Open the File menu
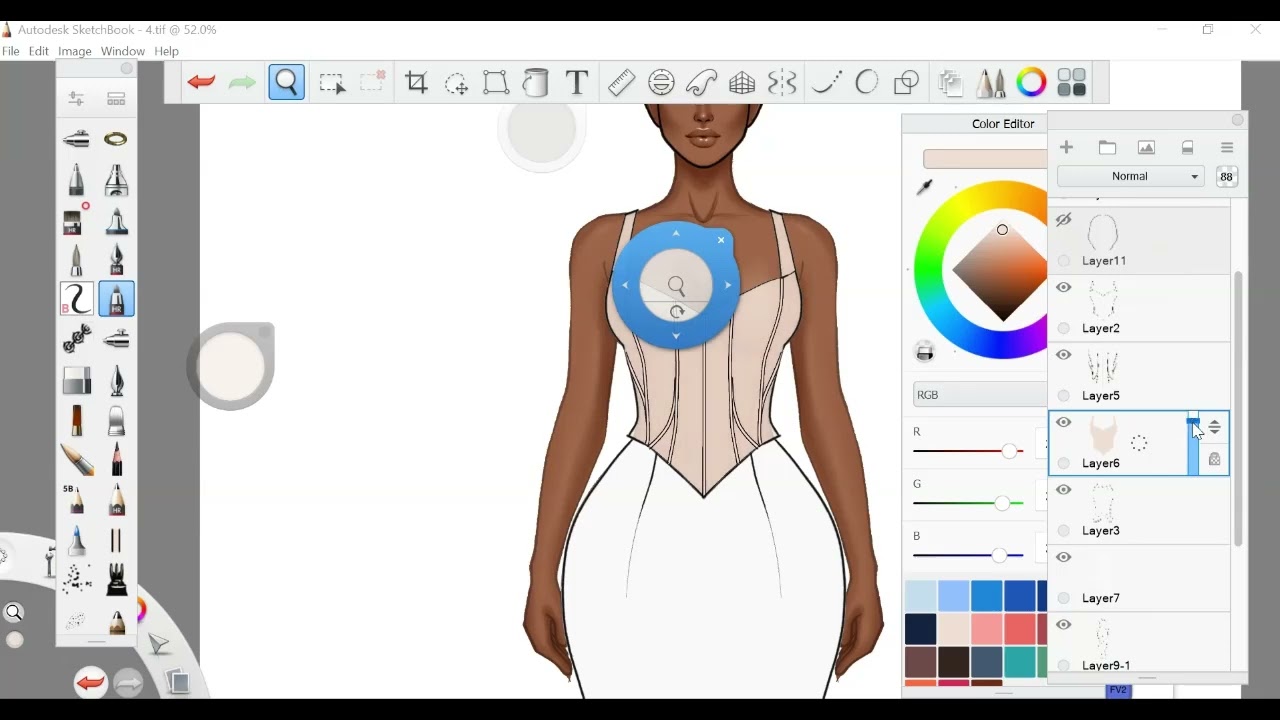The width and height of the screenshot is (1280, 720). [x=11, y=52]
